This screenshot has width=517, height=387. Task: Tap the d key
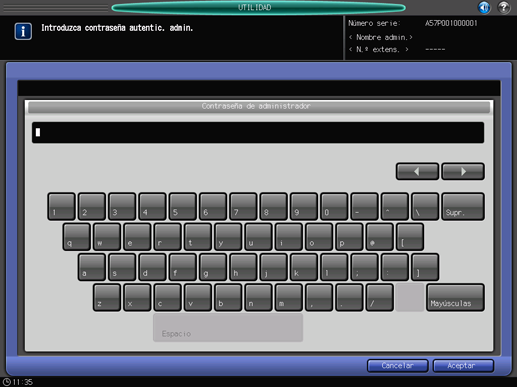[152, 267]
